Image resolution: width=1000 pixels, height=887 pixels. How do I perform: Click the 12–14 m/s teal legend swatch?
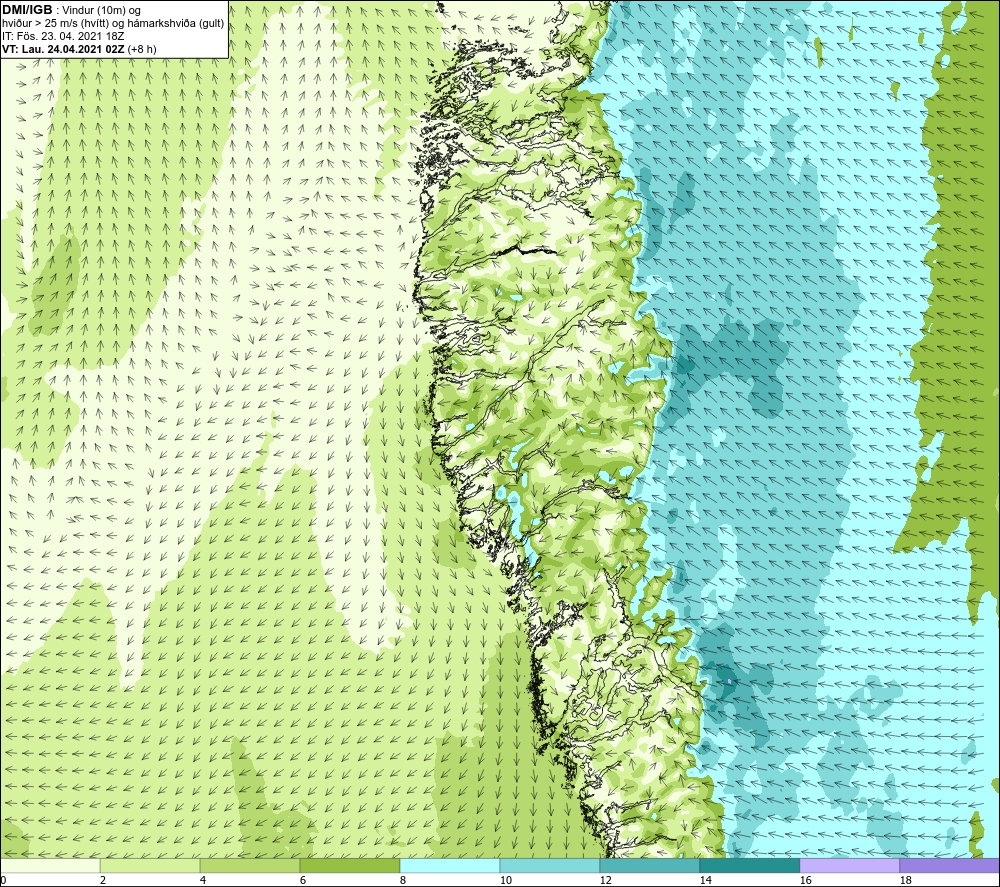coord(649,865)
